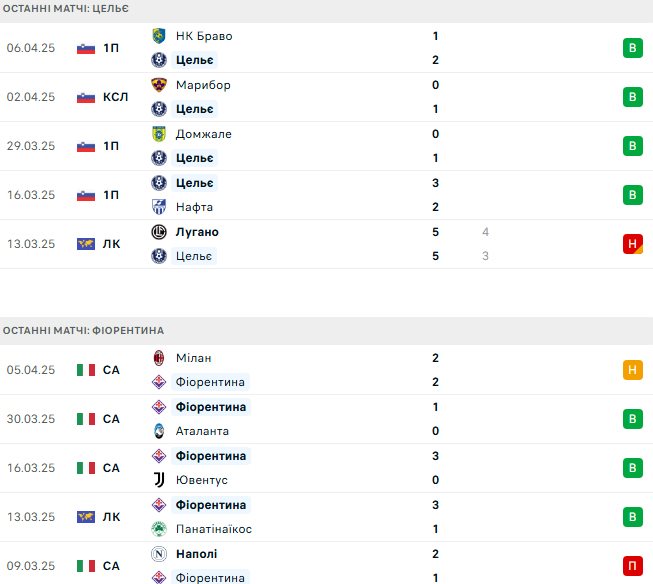Open the НК Браво team link
This screenshot has height=584, width=653.
[x=204, y=36]
